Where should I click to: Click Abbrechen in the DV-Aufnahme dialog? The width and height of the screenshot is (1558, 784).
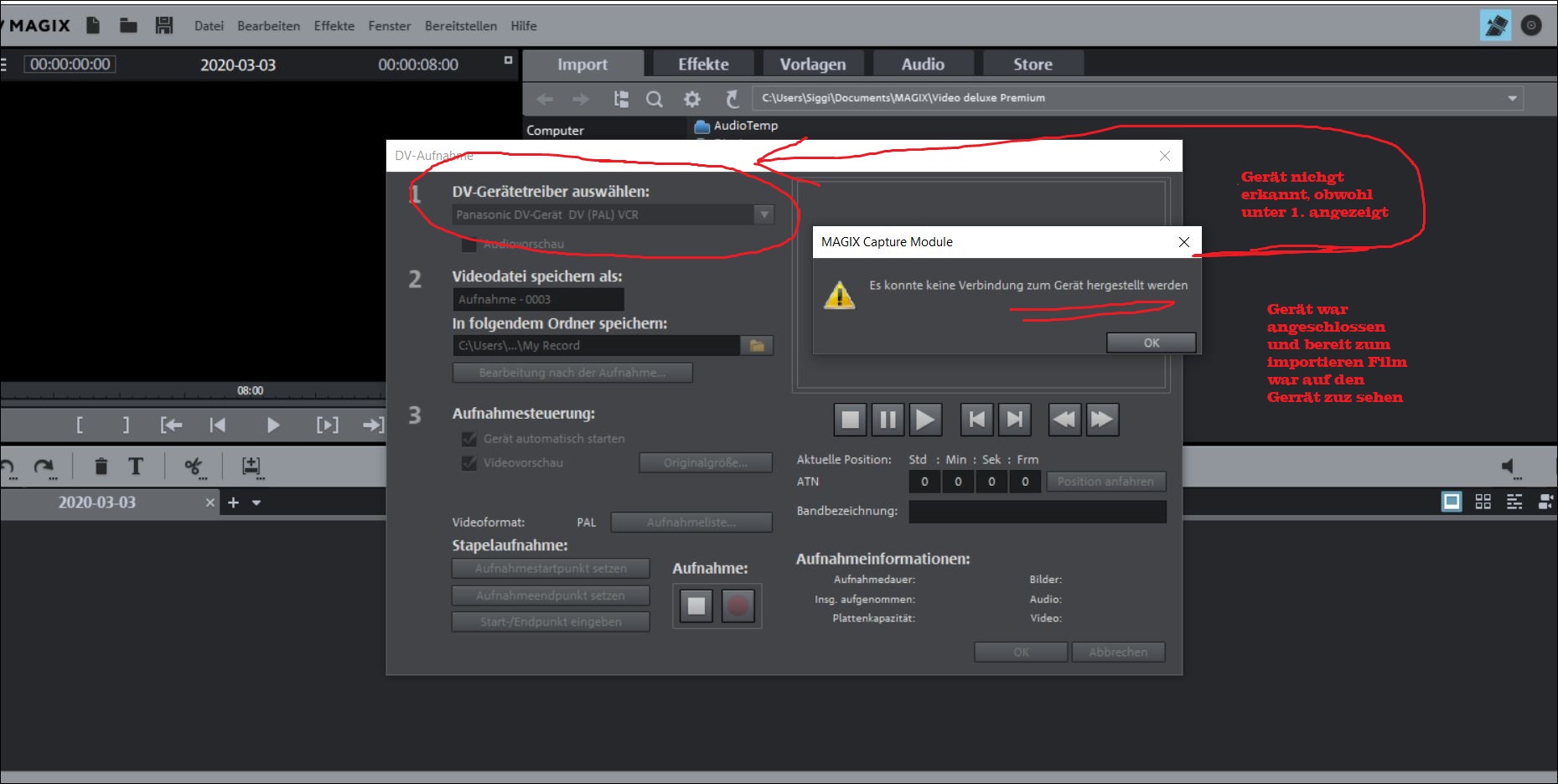(x=1118, y=652)
